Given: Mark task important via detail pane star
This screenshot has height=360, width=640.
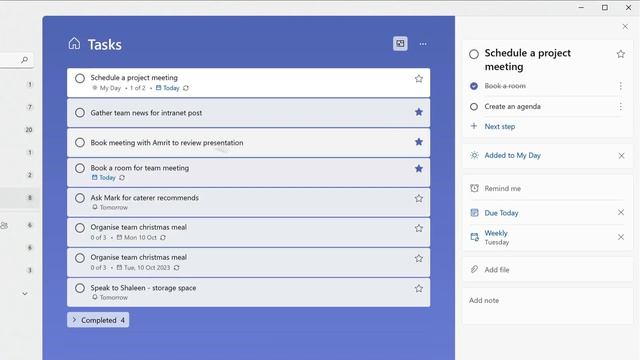Looking at the screenshot, I should pos(621,54).
